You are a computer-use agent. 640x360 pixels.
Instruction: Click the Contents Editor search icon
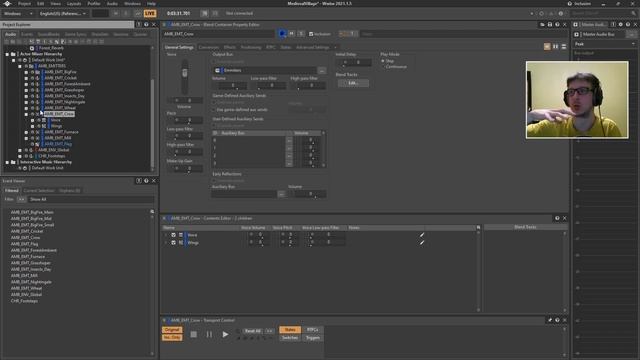478,227
